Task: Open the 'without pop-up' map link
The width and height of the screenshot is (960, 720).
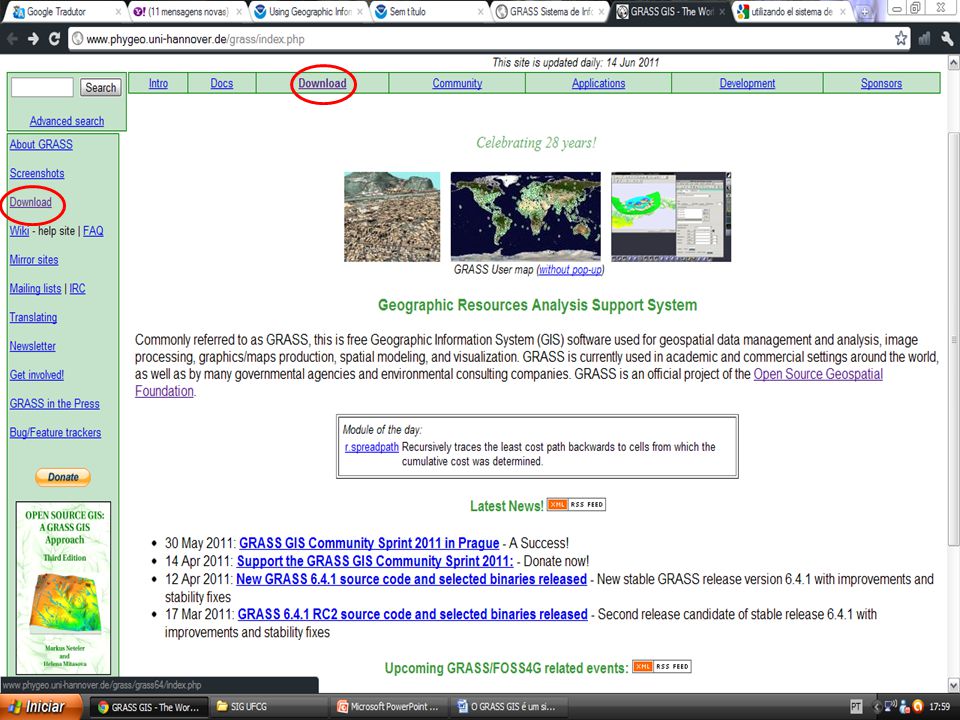Action: pos(570,269)
